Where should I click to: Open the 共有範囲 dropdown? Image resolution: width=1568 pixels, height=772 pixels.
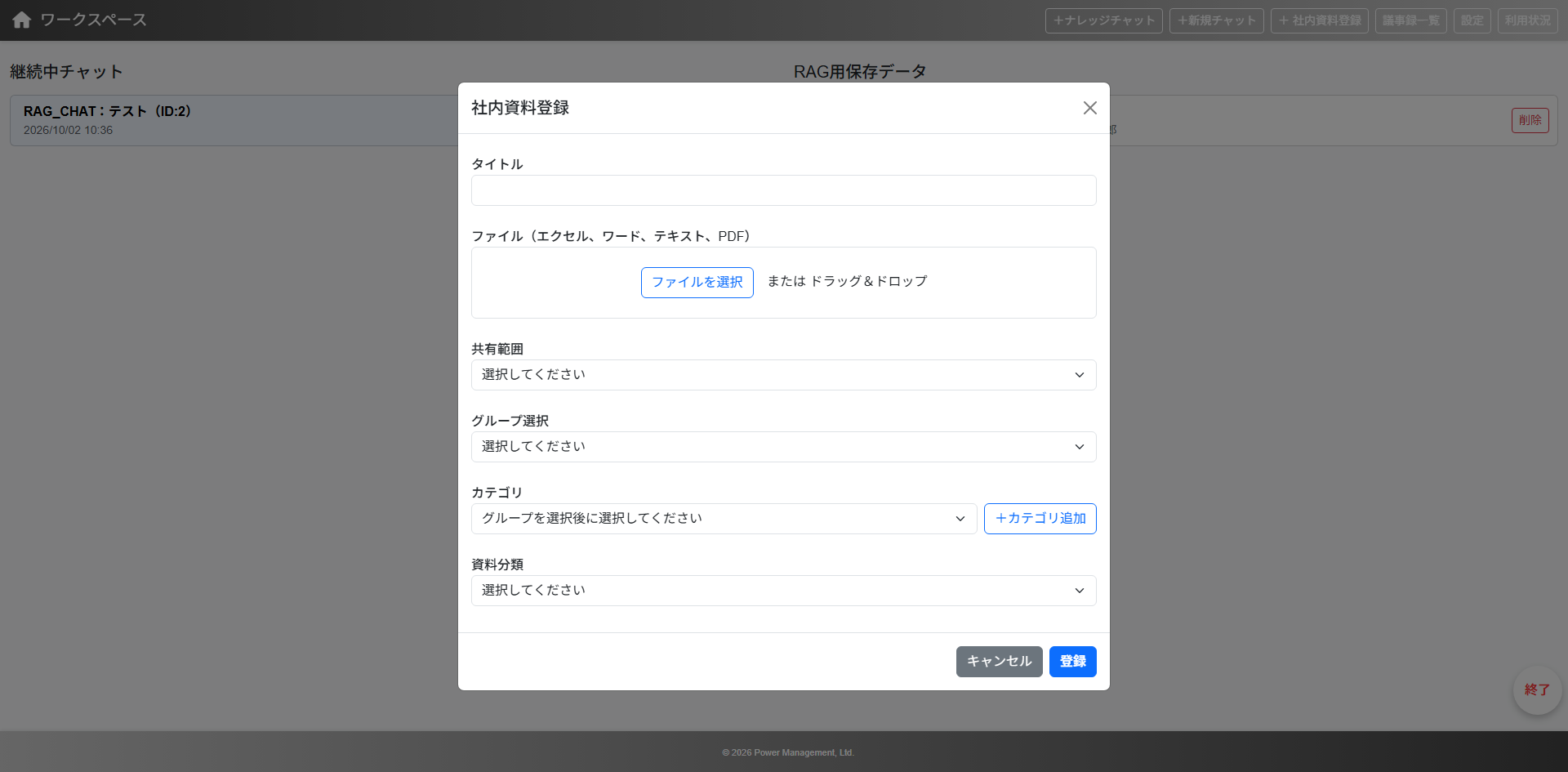(x=783, y=375)
